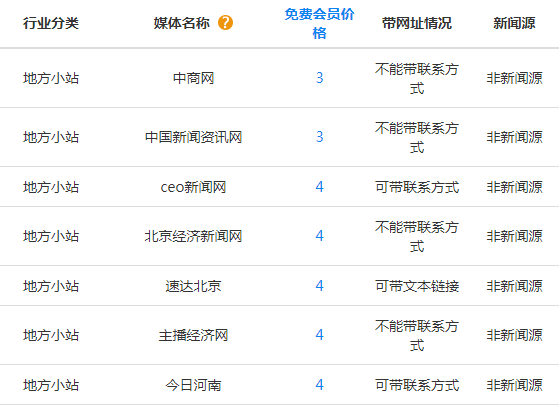
Task: Click 可带联系方式 cell for 今日河南
Action: point(417,385)
